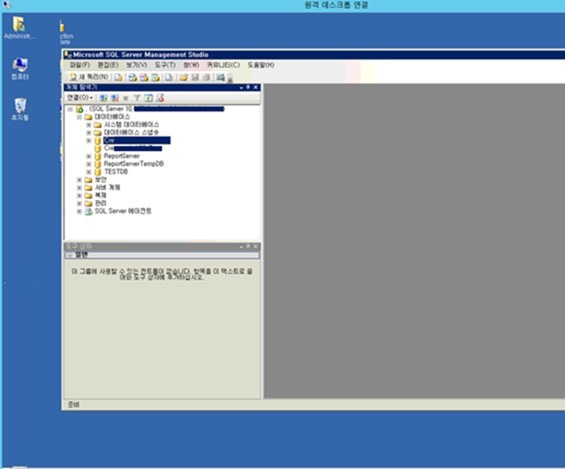Open the 연결(O) connect dropdown in Object Explorer
The width and height of the screenshot is (565, 469).
[x=80, y=98]
